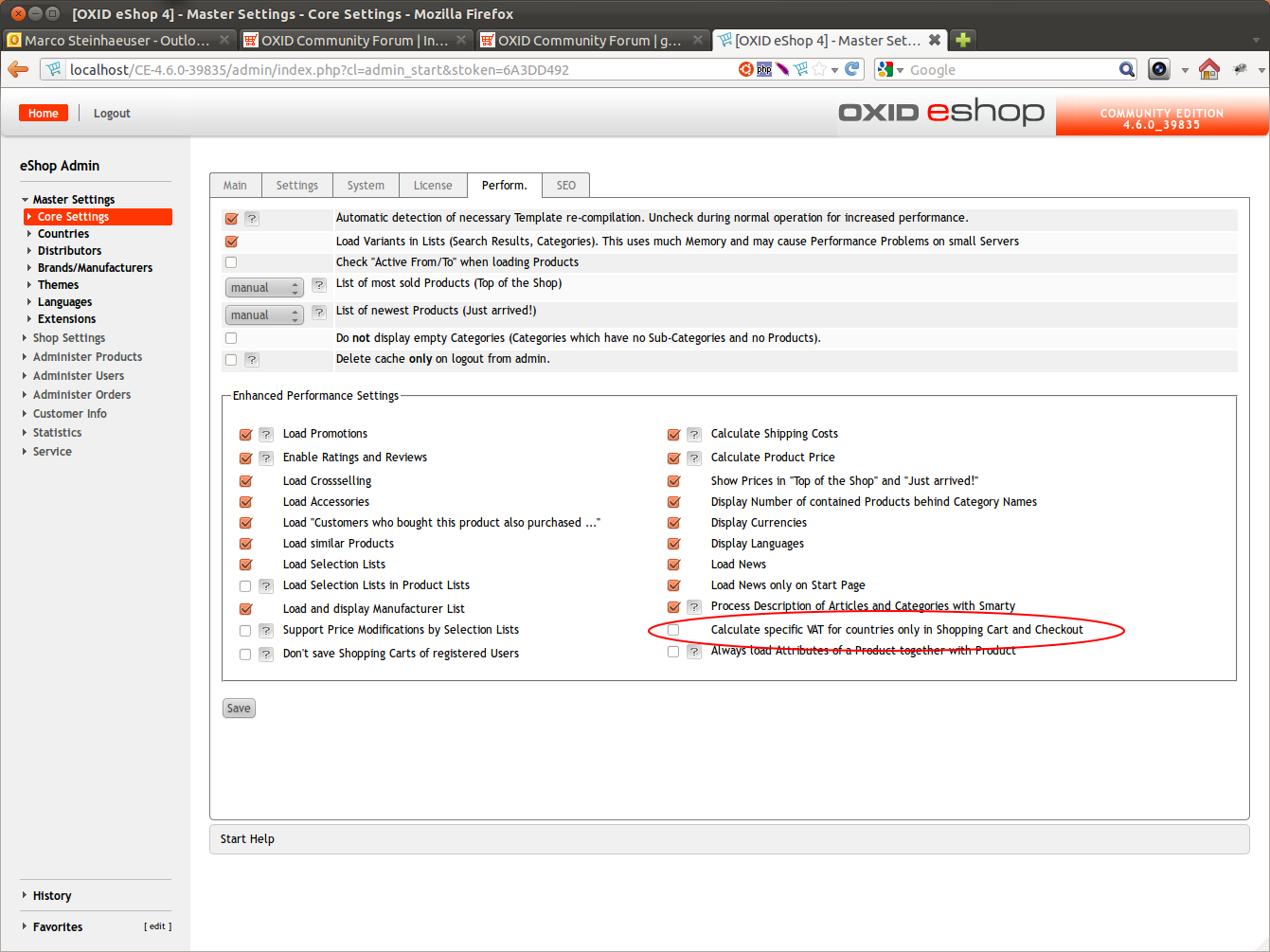Uncheck the Load Crossselling checkbox

pos(245,481)
